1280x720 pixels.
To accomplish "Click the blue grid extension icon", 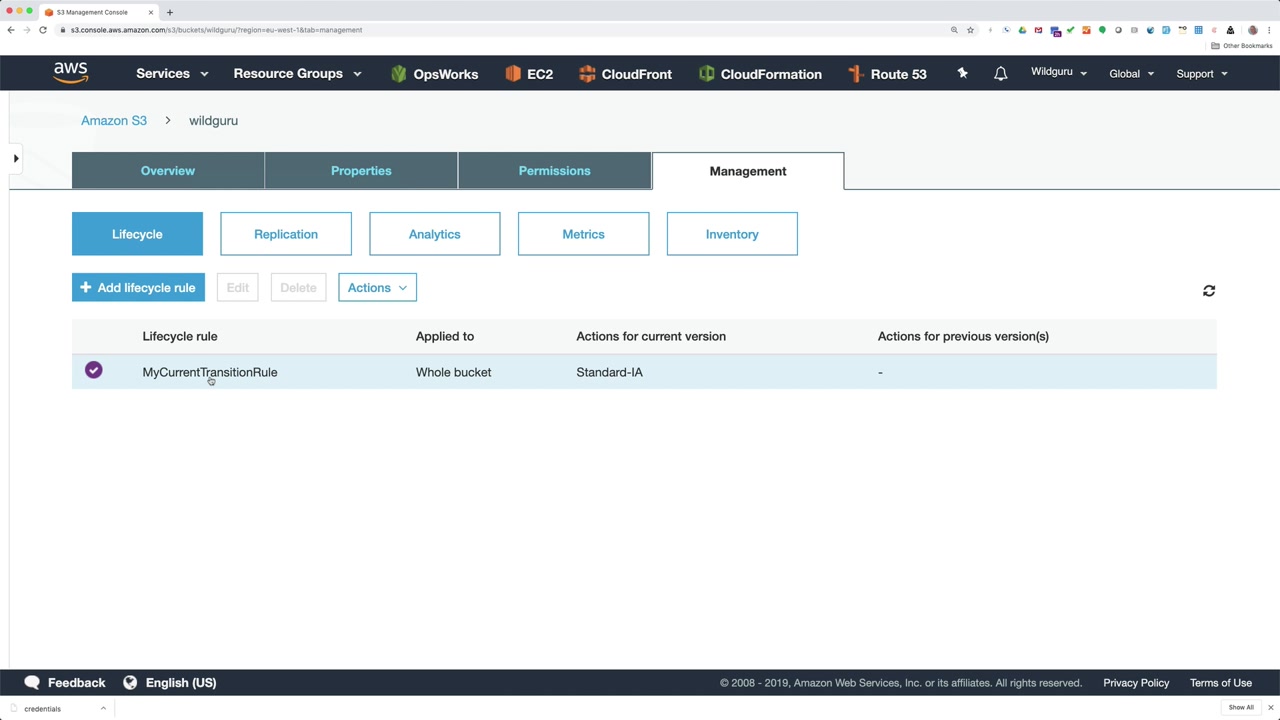I will click(1198, 30).
